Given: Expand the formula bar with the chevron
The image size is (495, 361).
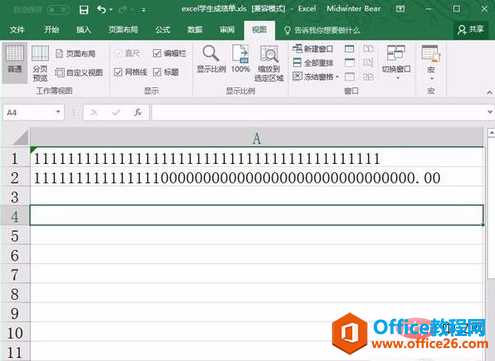Looking at the screenshot, I should 490,112.
